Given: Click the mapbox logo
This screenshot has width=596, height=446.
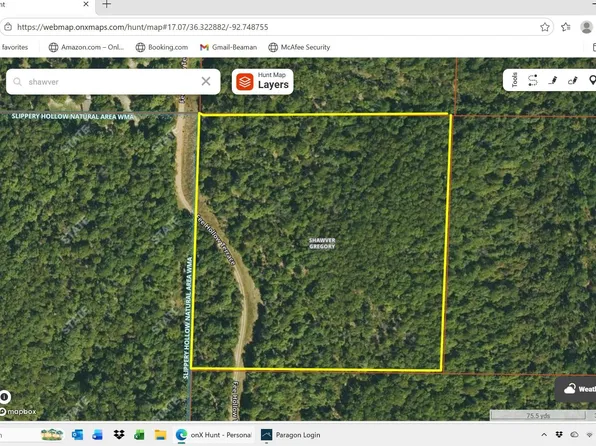Looking at the screenshot, I should point(18,411).
